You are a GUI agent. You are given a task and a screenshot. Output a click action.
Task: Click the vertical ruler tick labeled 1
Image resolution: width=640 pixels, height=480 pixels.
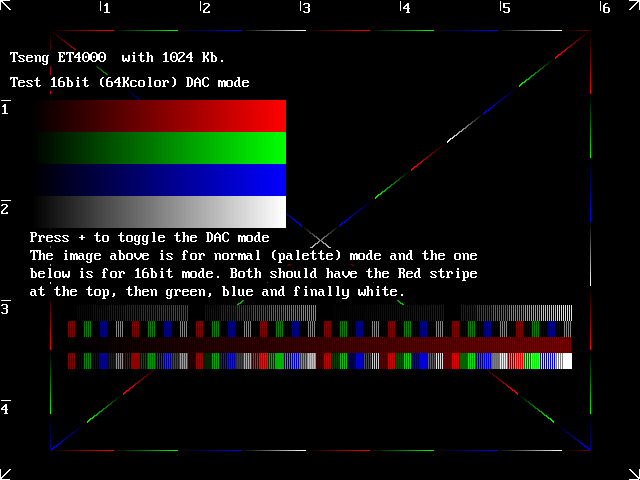pos(5,107)
